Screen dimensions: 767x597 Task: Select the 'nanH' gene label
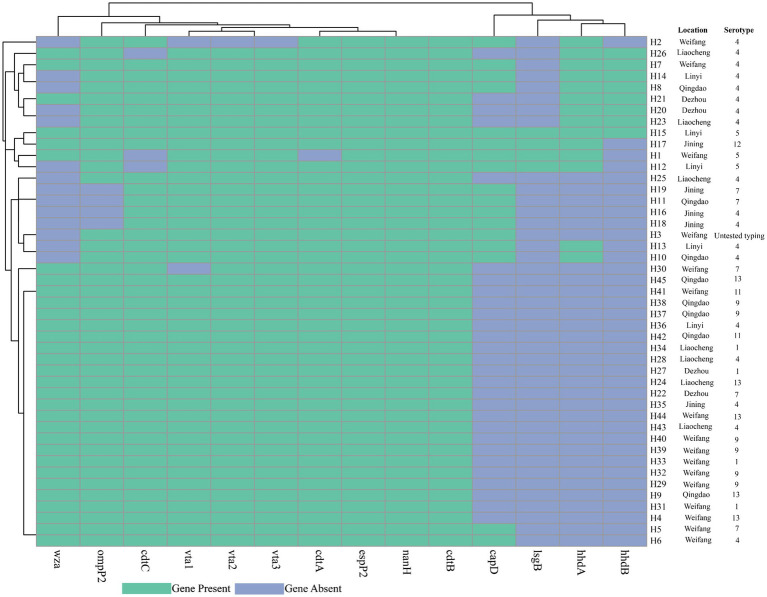click(406, 562)
